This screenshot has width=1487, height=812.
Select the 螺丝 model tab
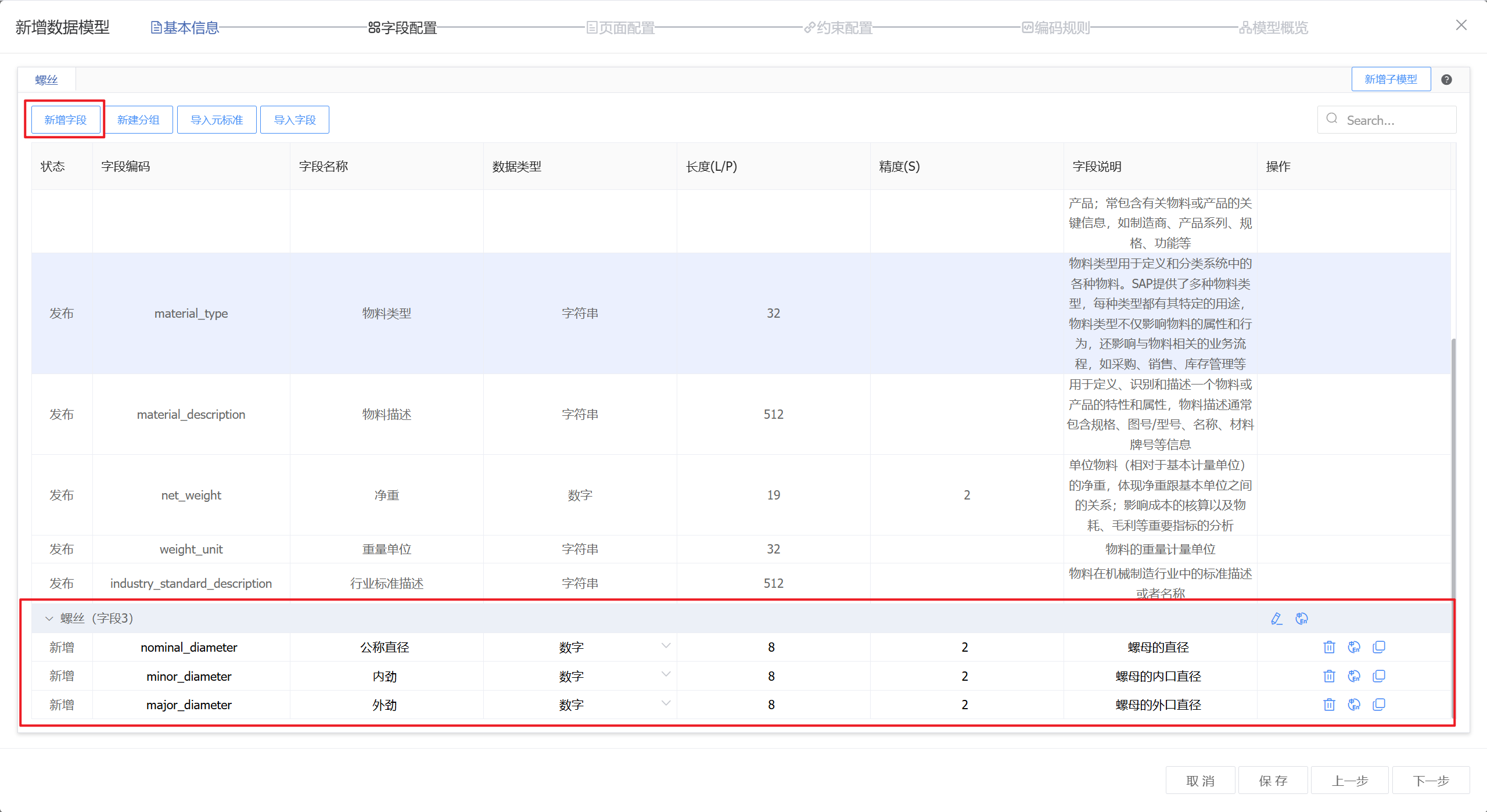46,80
